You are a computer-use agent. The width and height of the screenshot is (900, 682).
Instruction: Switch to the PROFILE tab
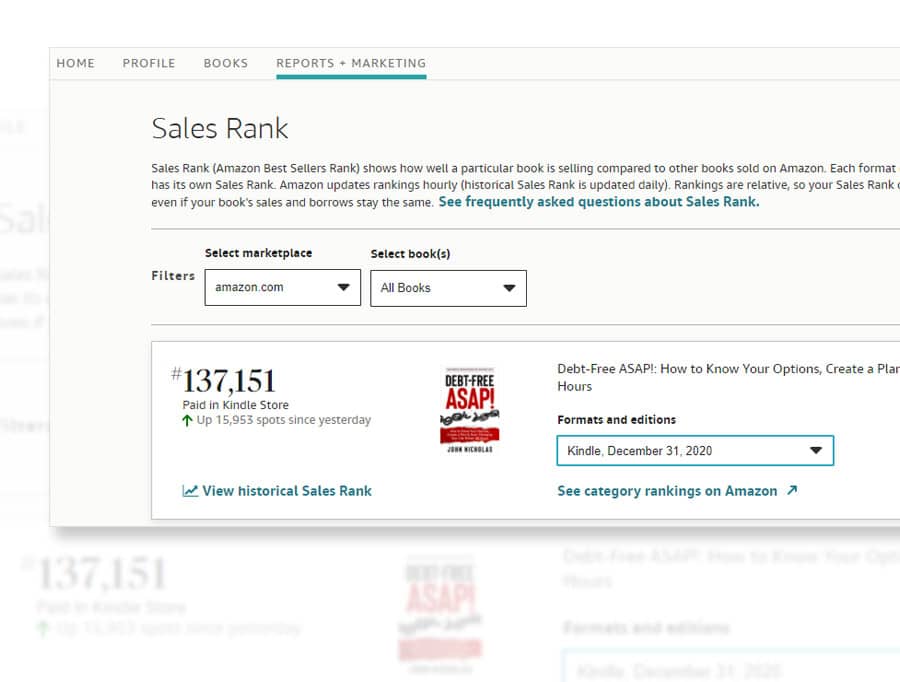coord(149,63)
